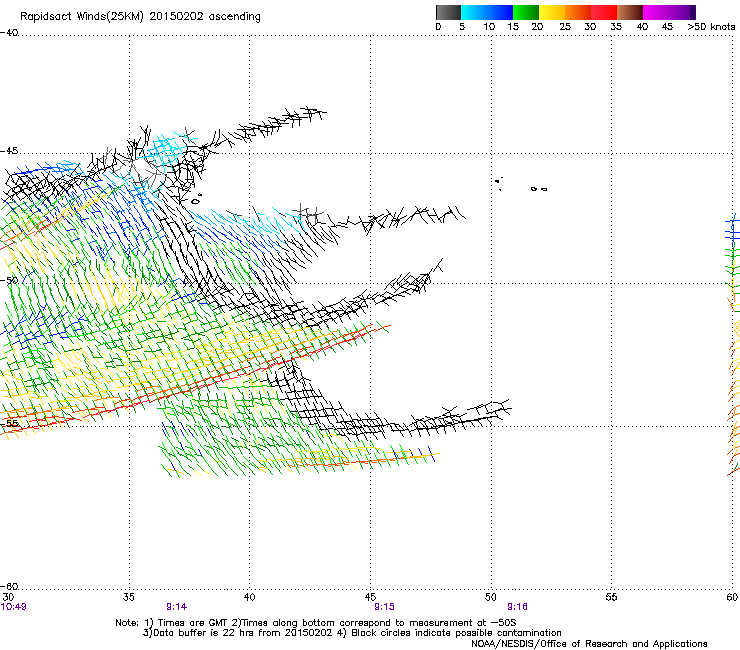Screen dimensions: 740x650
Task: Select the blue 10-15 knots legend segment
Action: click(x=500, y=12)
